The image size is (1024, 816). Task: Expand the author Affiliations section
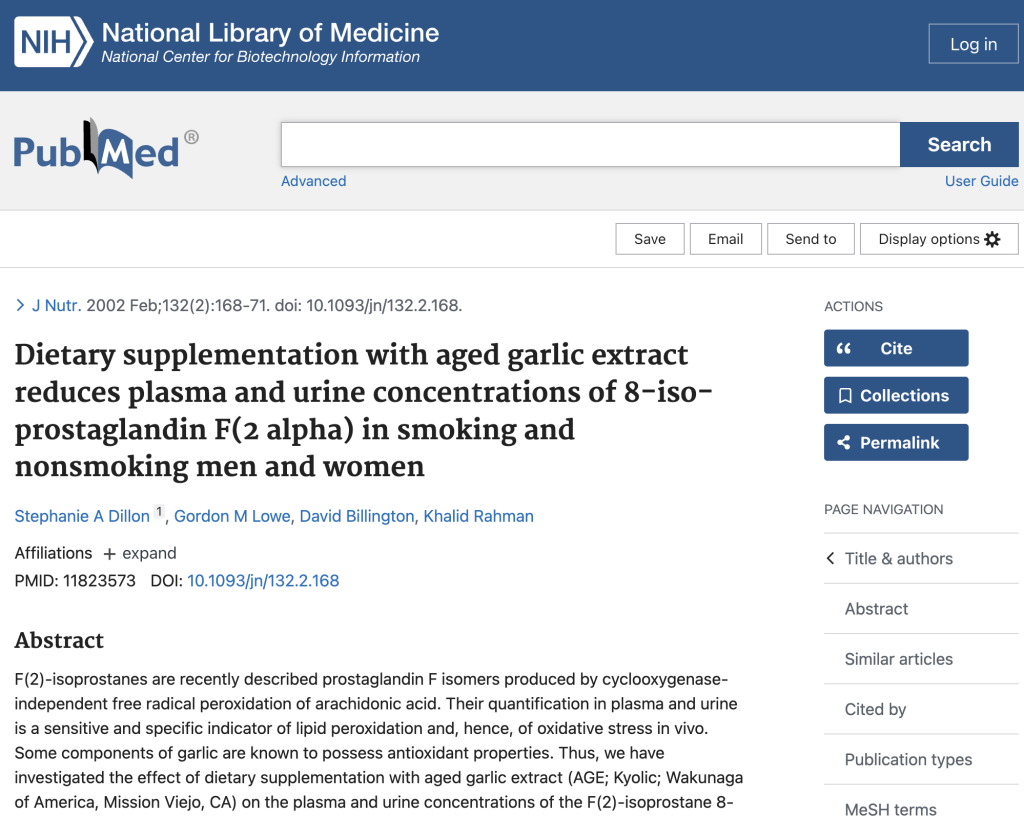(x=140, y=554)
